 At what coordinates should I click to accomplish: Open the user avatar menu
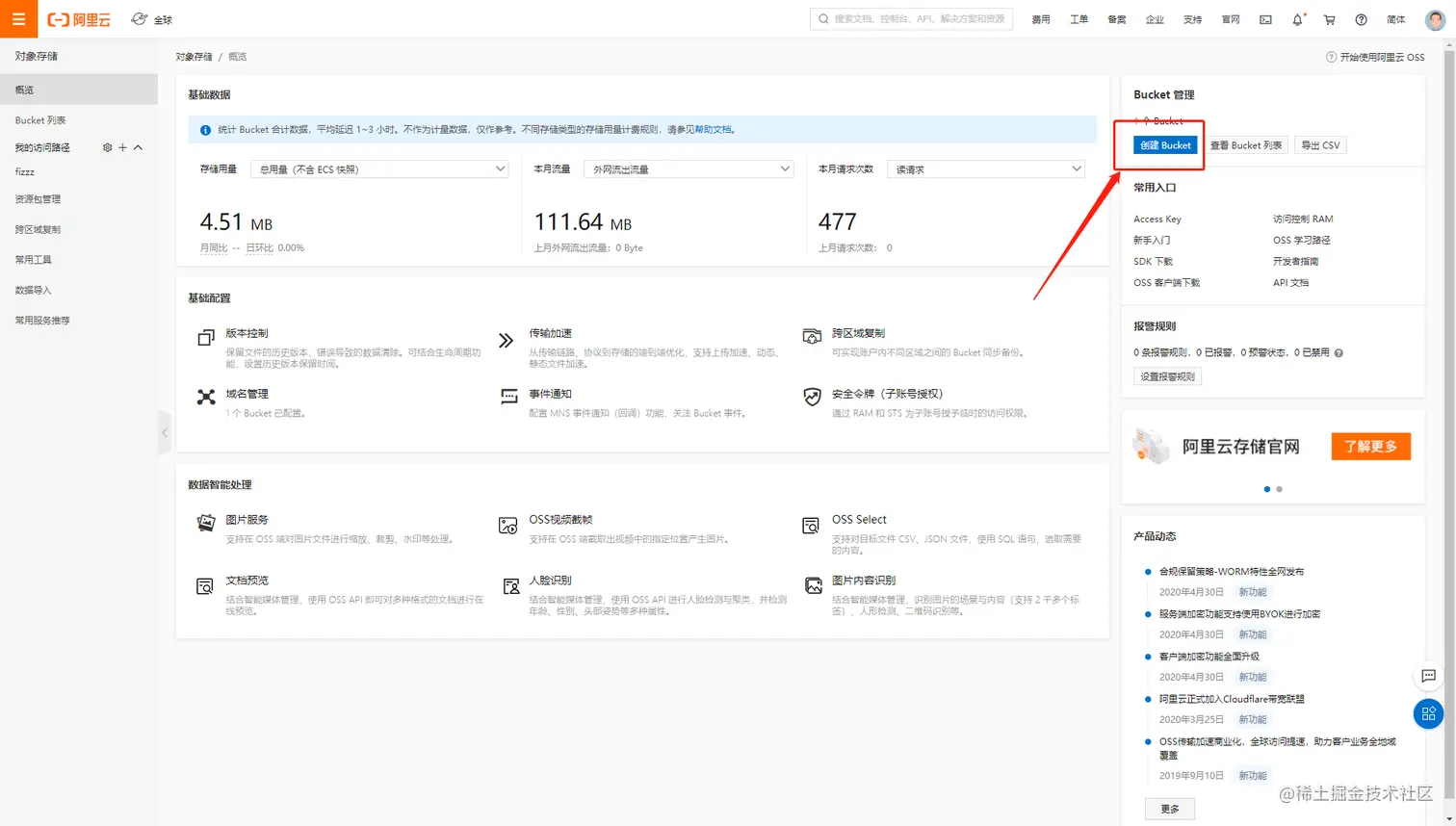[1435, 19]
